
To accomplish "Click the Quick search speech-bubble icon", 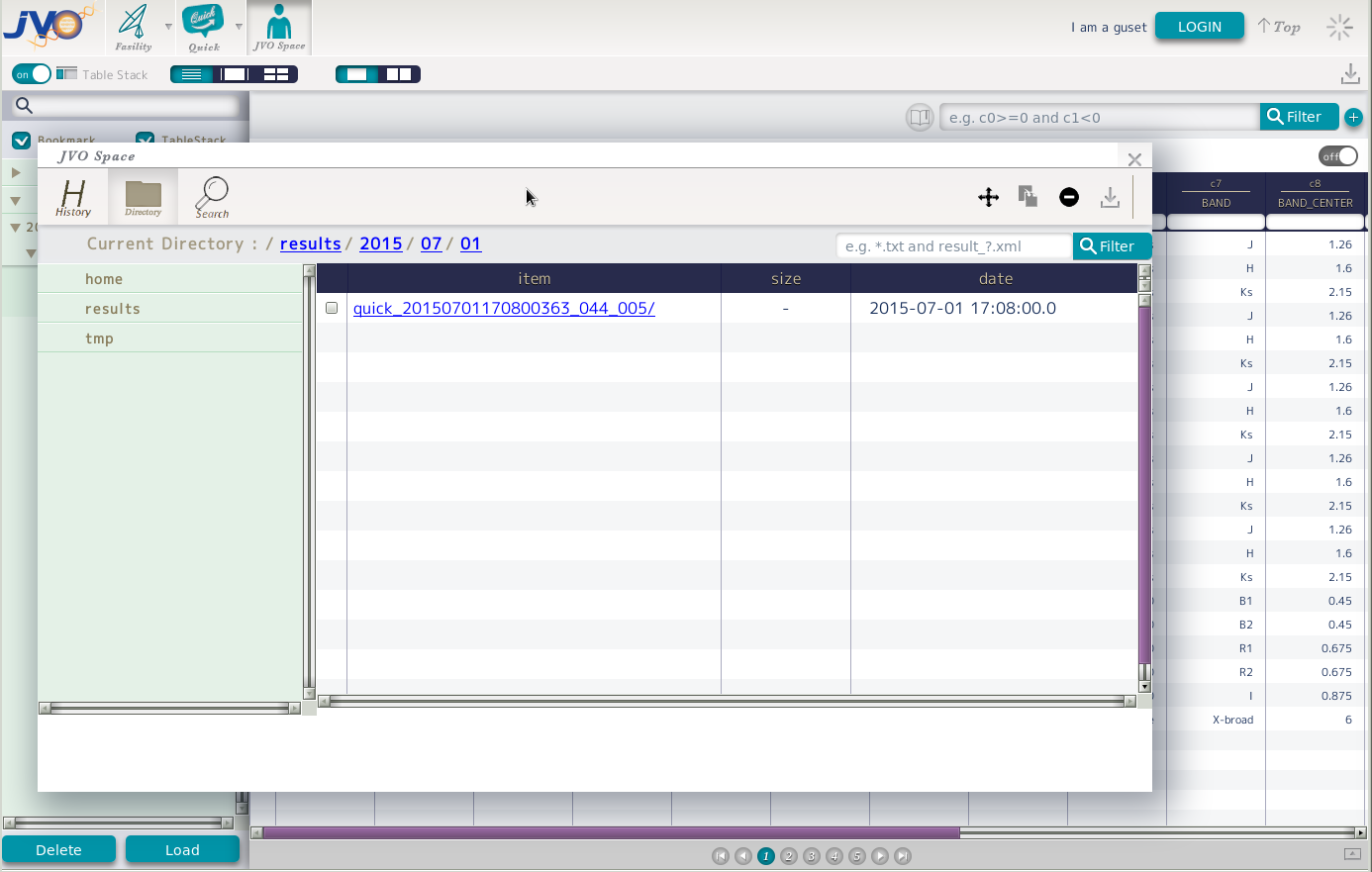I will pos(204,27).
